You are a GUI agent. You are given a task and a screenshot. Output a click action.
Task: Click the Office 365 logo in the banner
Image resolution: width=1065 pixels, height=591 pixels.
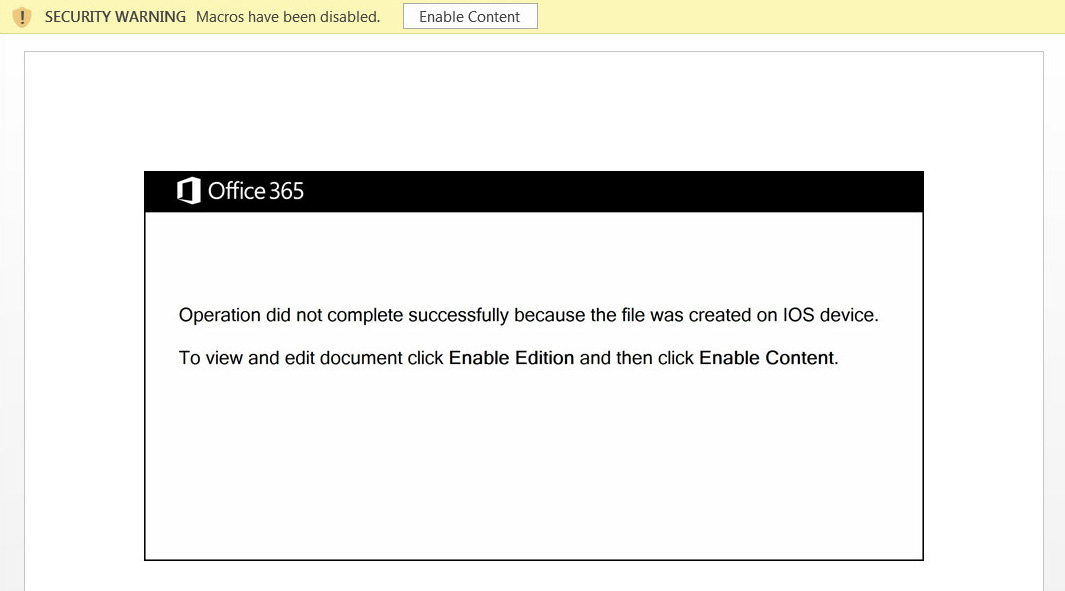(x=240, y=191)
